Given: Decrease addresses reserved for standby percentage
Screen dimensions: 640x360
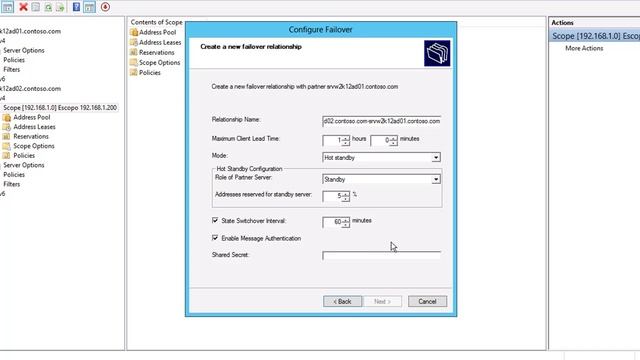Looking at the screenshot, I should tap(346, 199).
